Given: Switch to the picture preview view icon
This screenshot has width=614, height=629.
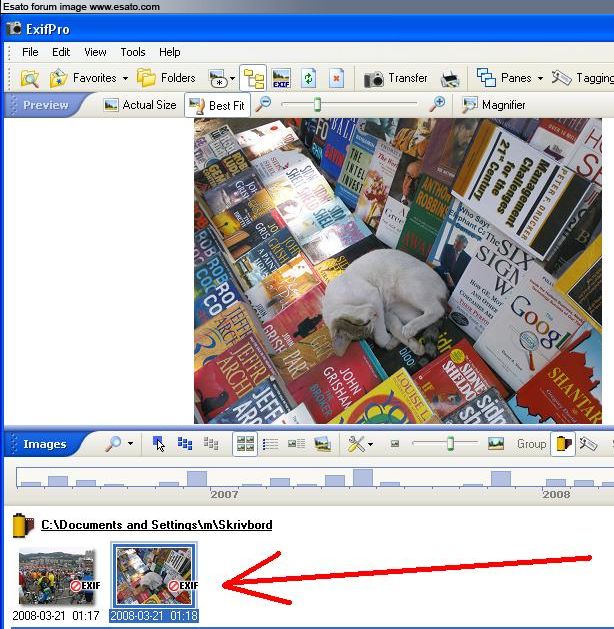Looking at the screenshot, I should pos(323,444).
